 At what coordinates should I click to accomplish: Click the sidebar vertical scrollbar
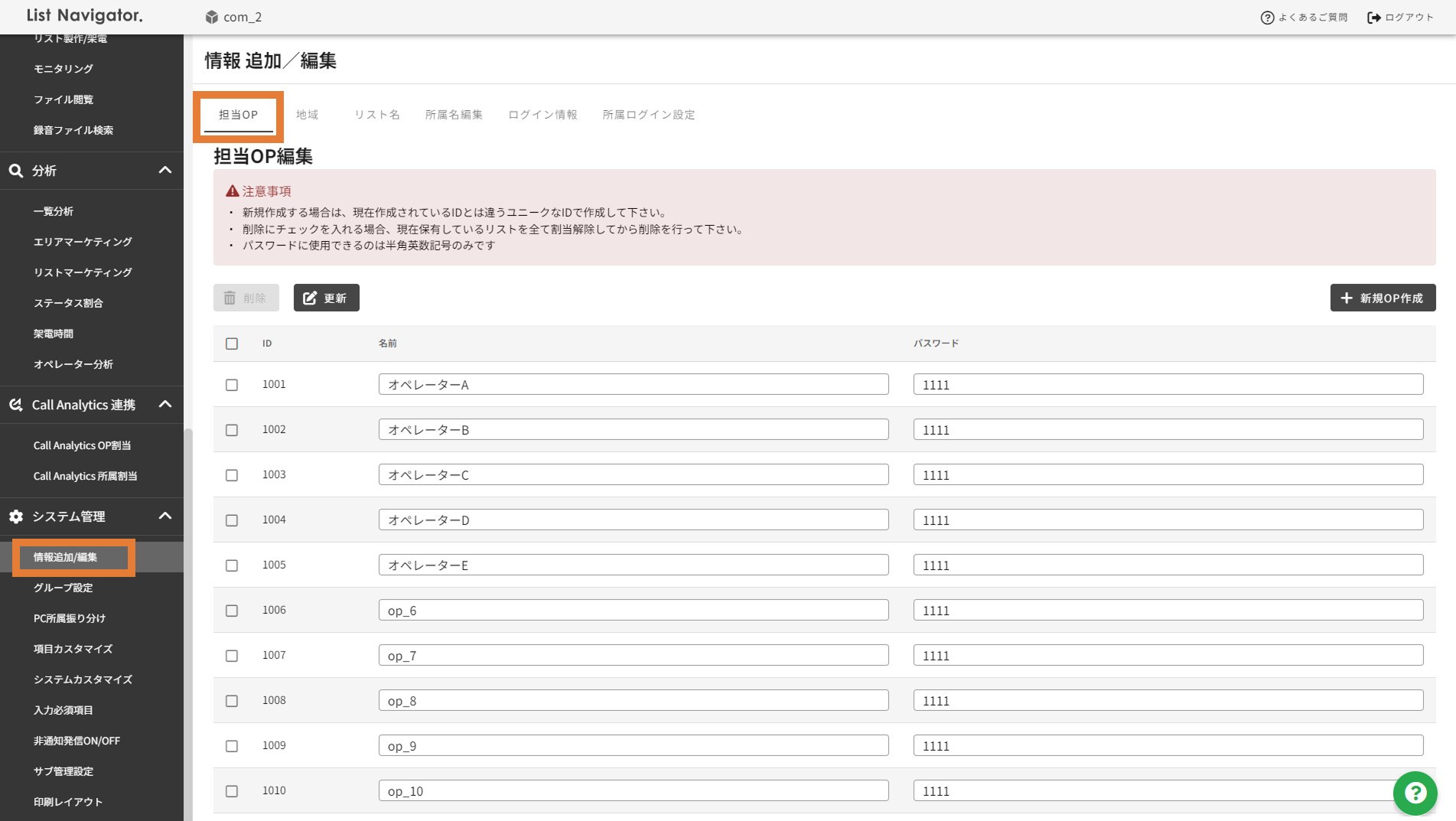[x=187, y=612]
